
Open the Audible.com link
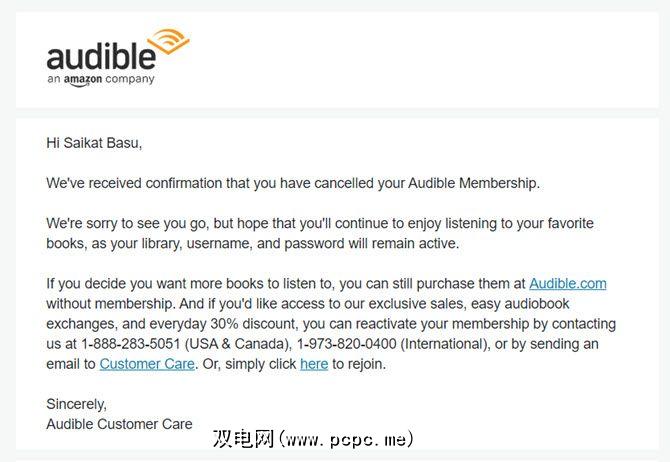pyautogui.click(x=567, y=283)
